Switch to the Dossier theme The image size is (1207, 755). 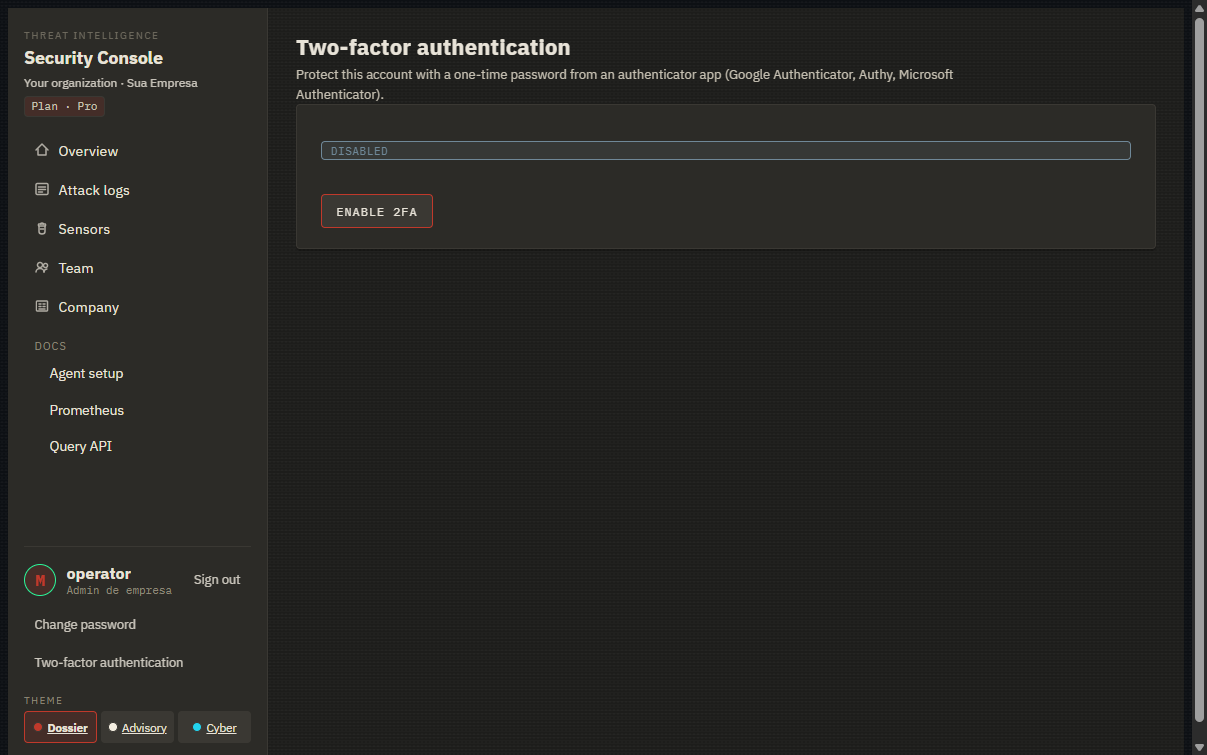(61, 727)
